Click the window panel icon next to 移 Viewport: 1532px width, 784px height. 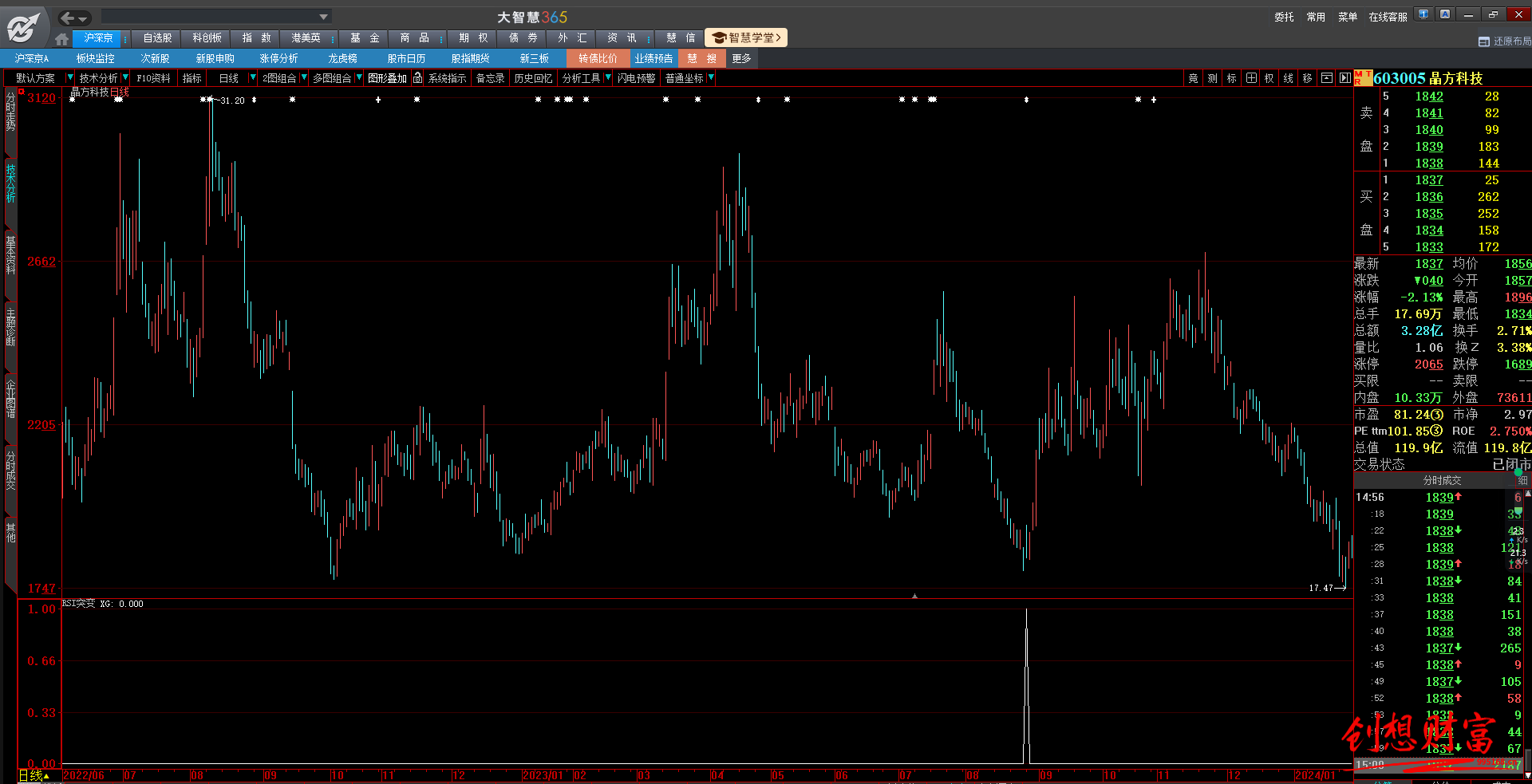click(x=1327, y=78)
